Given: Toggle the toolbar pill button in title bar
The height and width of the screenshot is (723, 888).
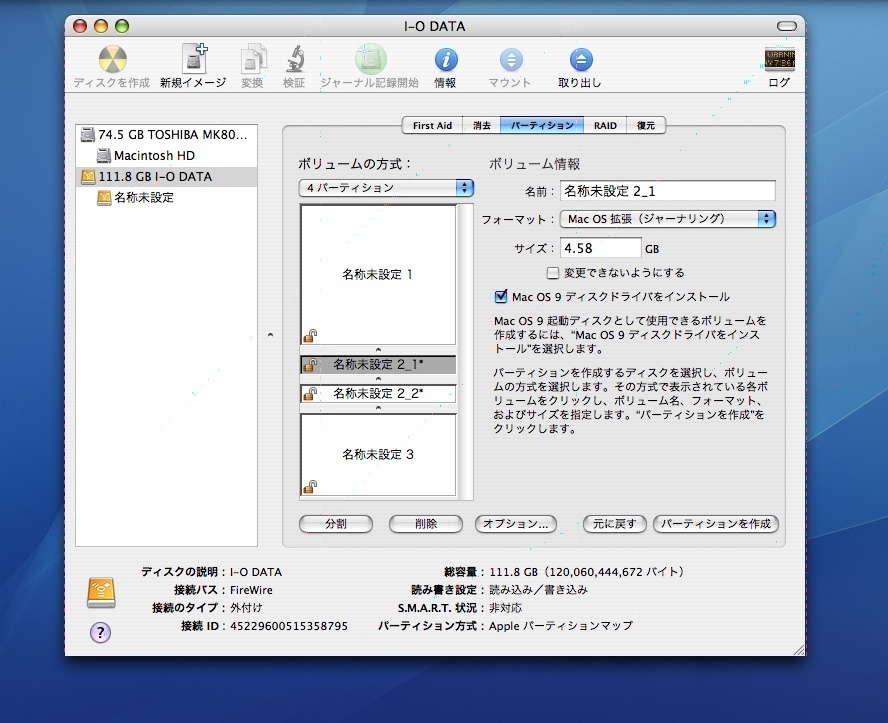Looking at the screenshot, I should click(x=787, y=26).
